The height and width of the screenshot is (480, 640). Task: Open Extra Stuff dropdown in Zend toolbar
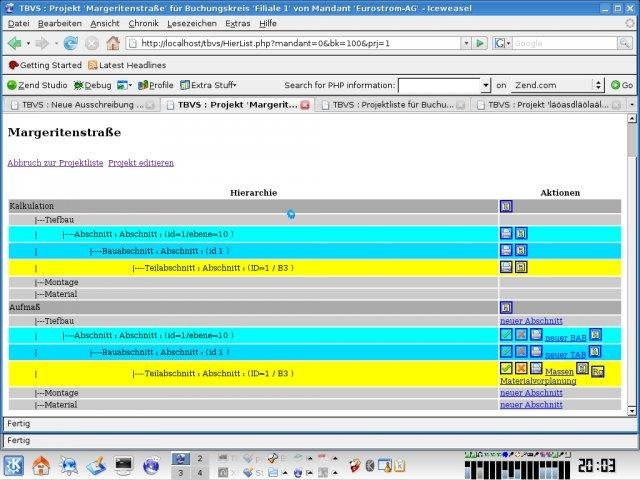tap(208, 85)
